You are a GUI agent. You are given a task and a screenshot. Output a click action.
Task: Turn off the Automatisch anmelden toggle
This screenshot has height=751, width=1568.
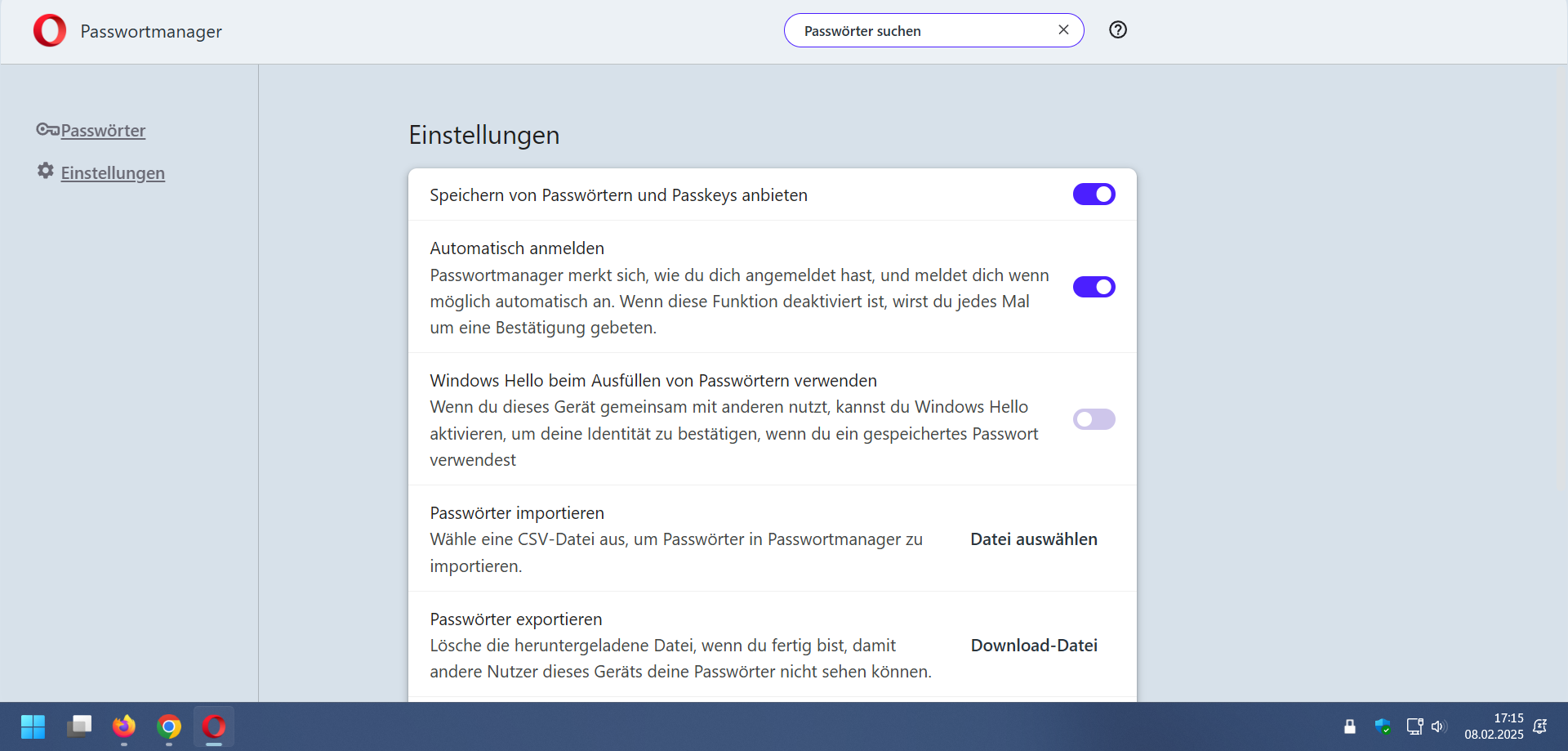click(1094, 287)
